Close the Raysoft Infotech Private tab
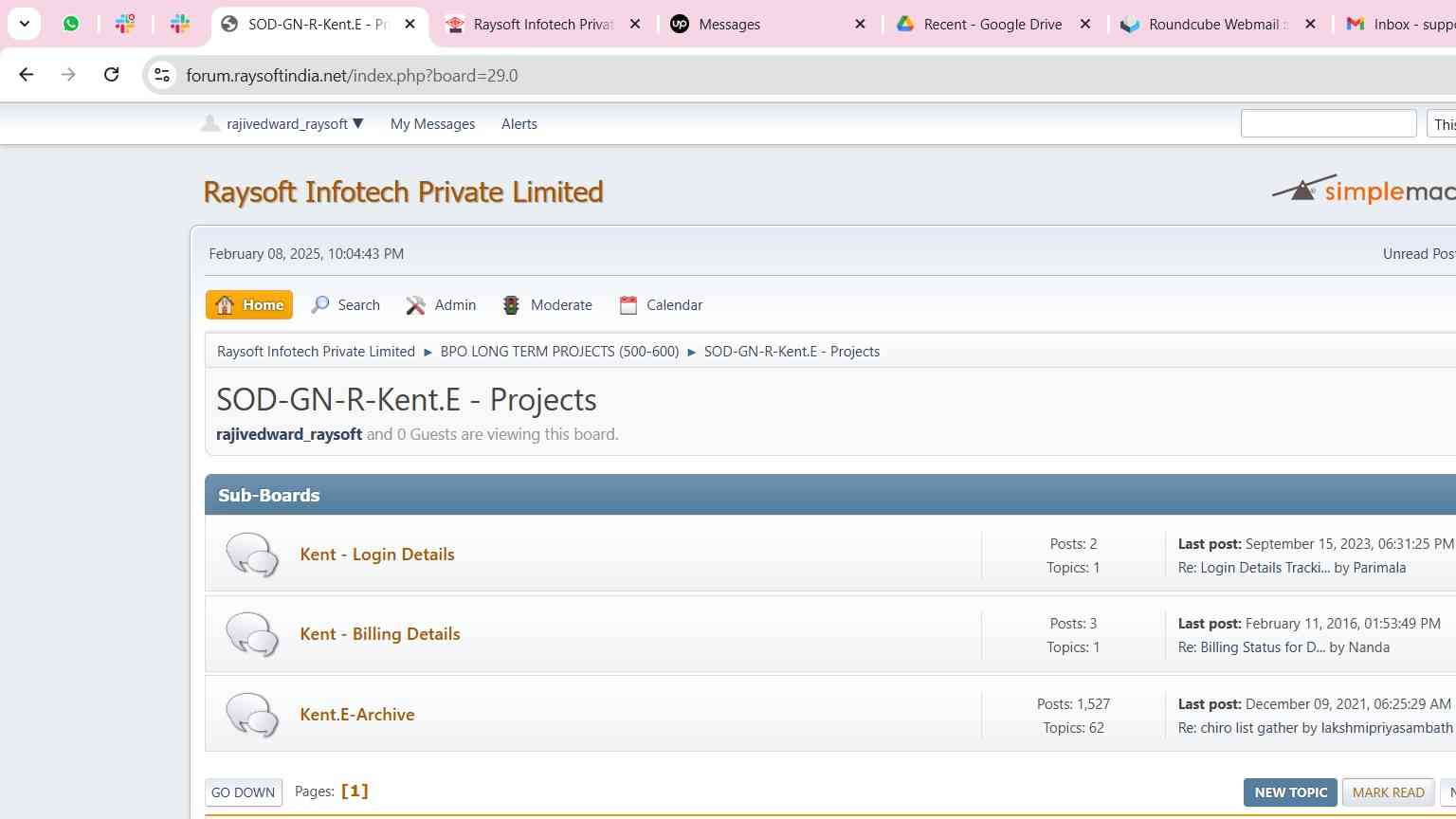The image size is (1456, 819). point(635,24)
